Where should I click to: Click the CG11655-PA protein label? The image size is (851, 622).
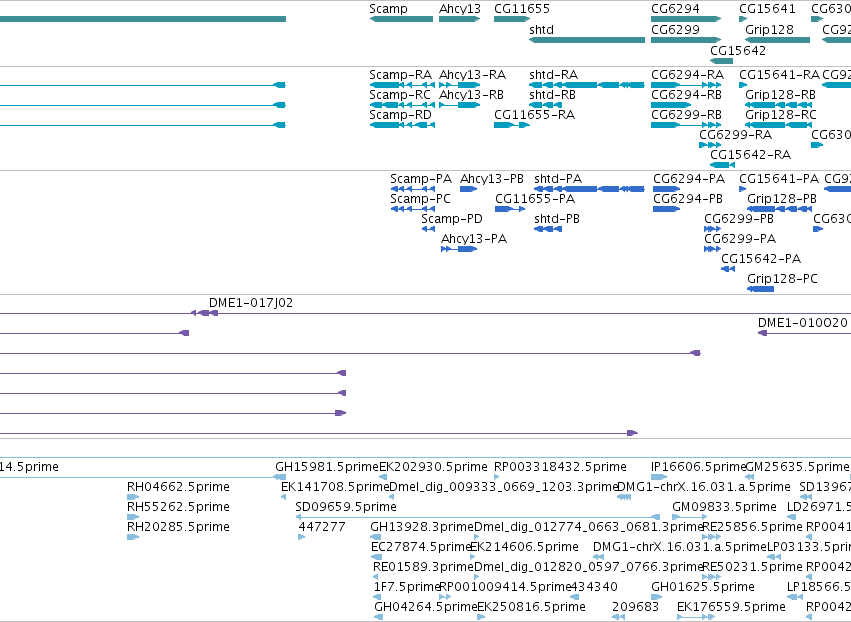point(535,199)
